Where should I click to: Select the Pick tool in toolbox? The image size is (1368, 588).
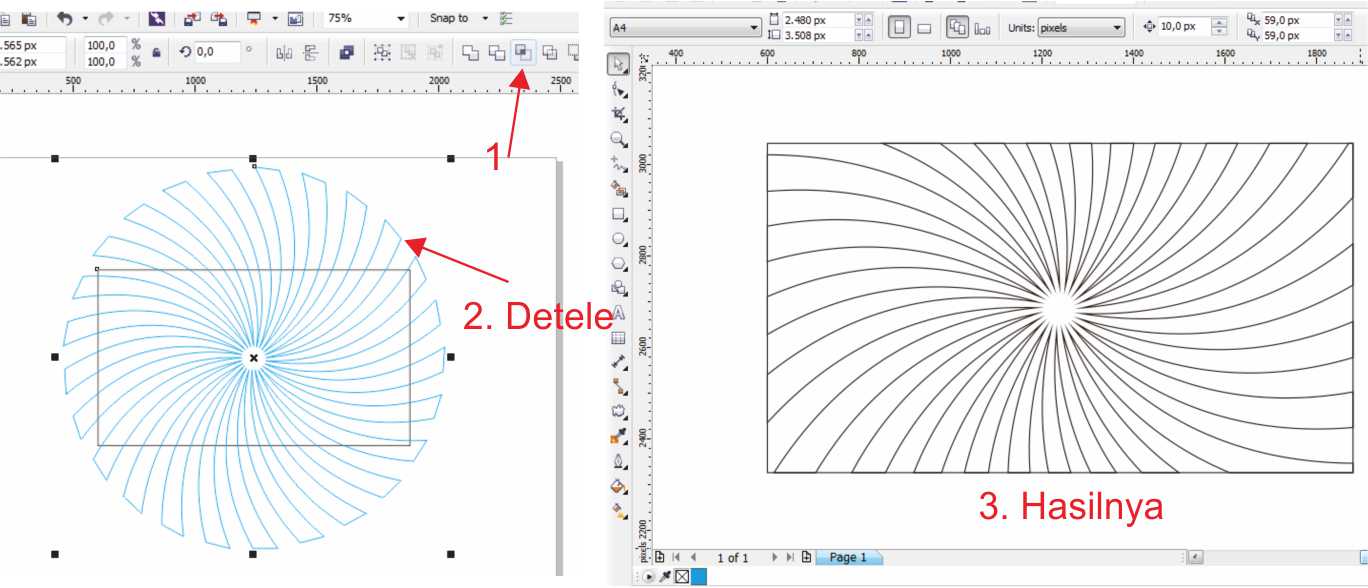pyautogui.click(x=619, y=65)
